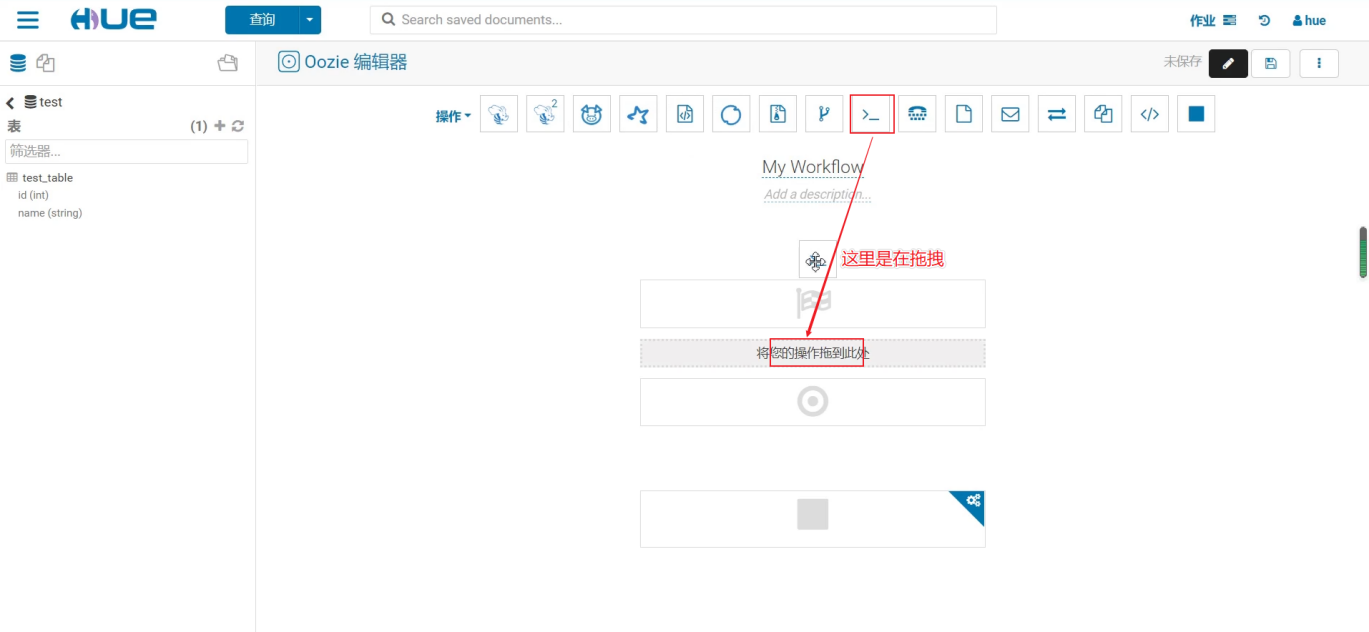Go back from the test database
This screenshot has width=1369, height=632.
(10, 102)
